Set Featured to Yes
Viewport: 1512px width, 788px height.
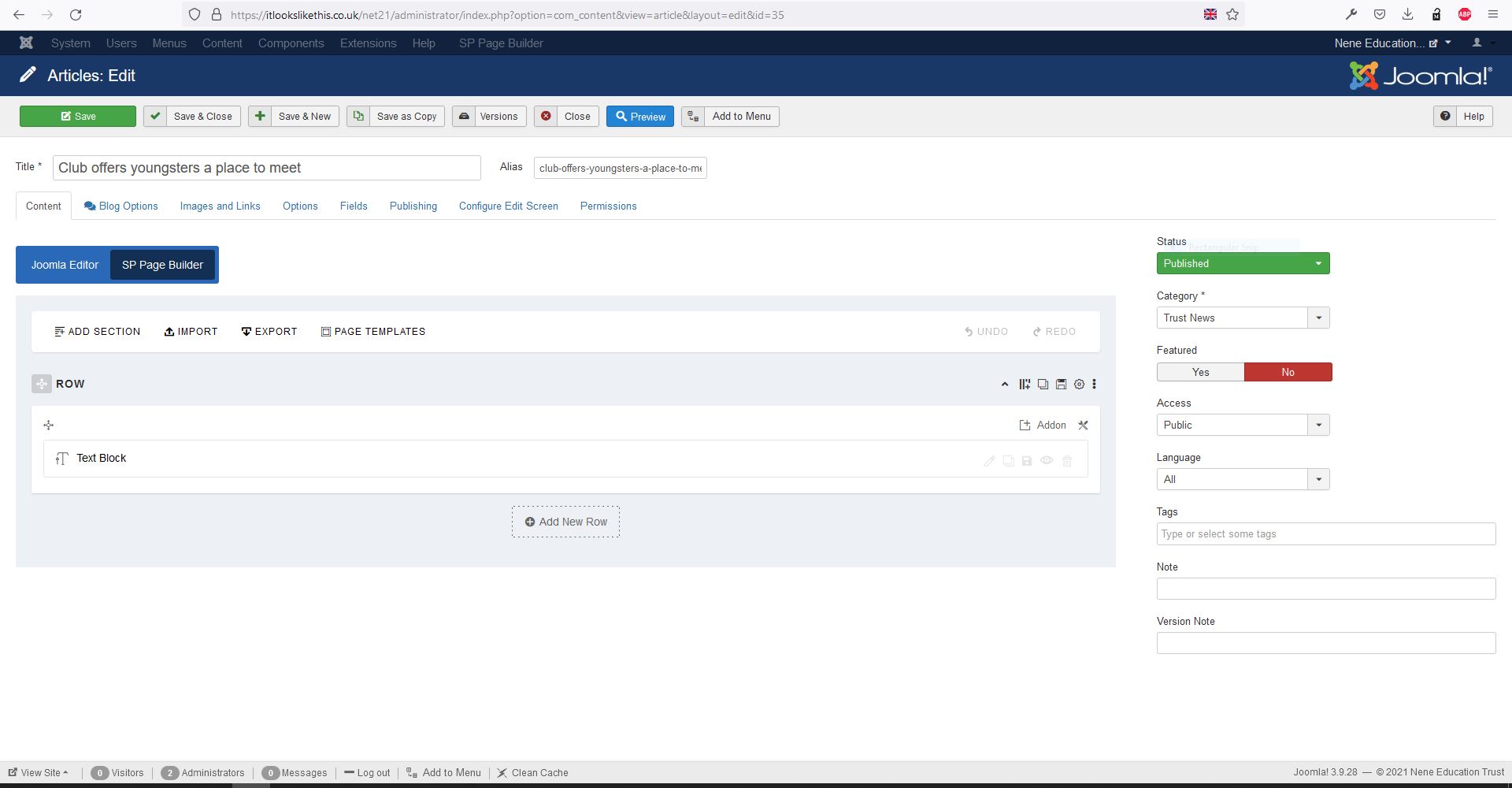[x=1200, y=371]
